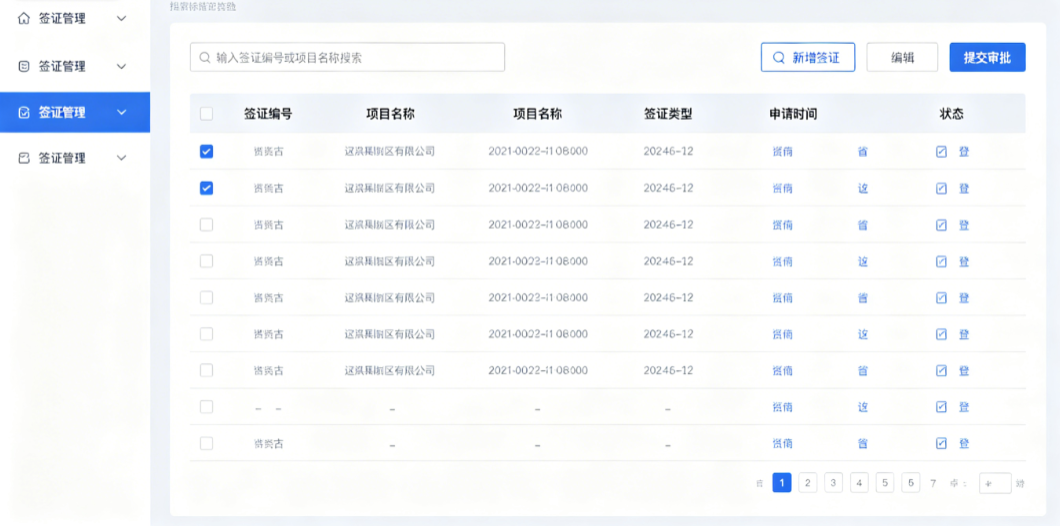
Task: Click the 这 link in the second row
Action: click(863, 188)
